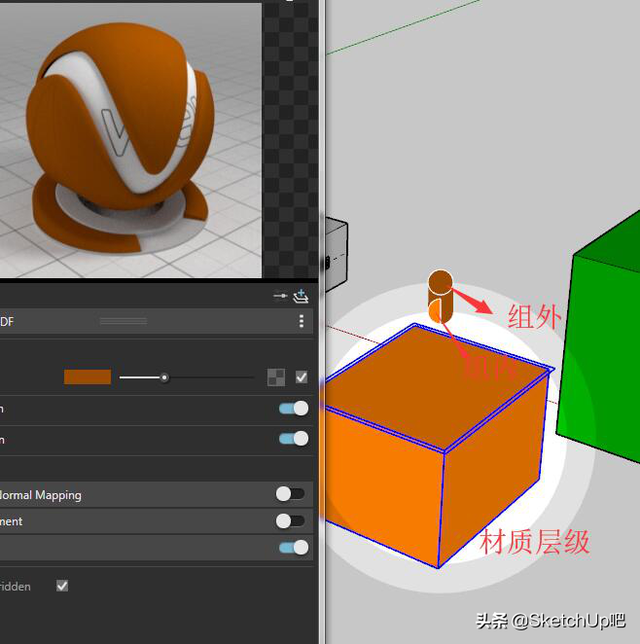Screen dimensions: 640x644
Task: Turn off the enabled toggle below the 'nent' row
Action: pos(294,547)
